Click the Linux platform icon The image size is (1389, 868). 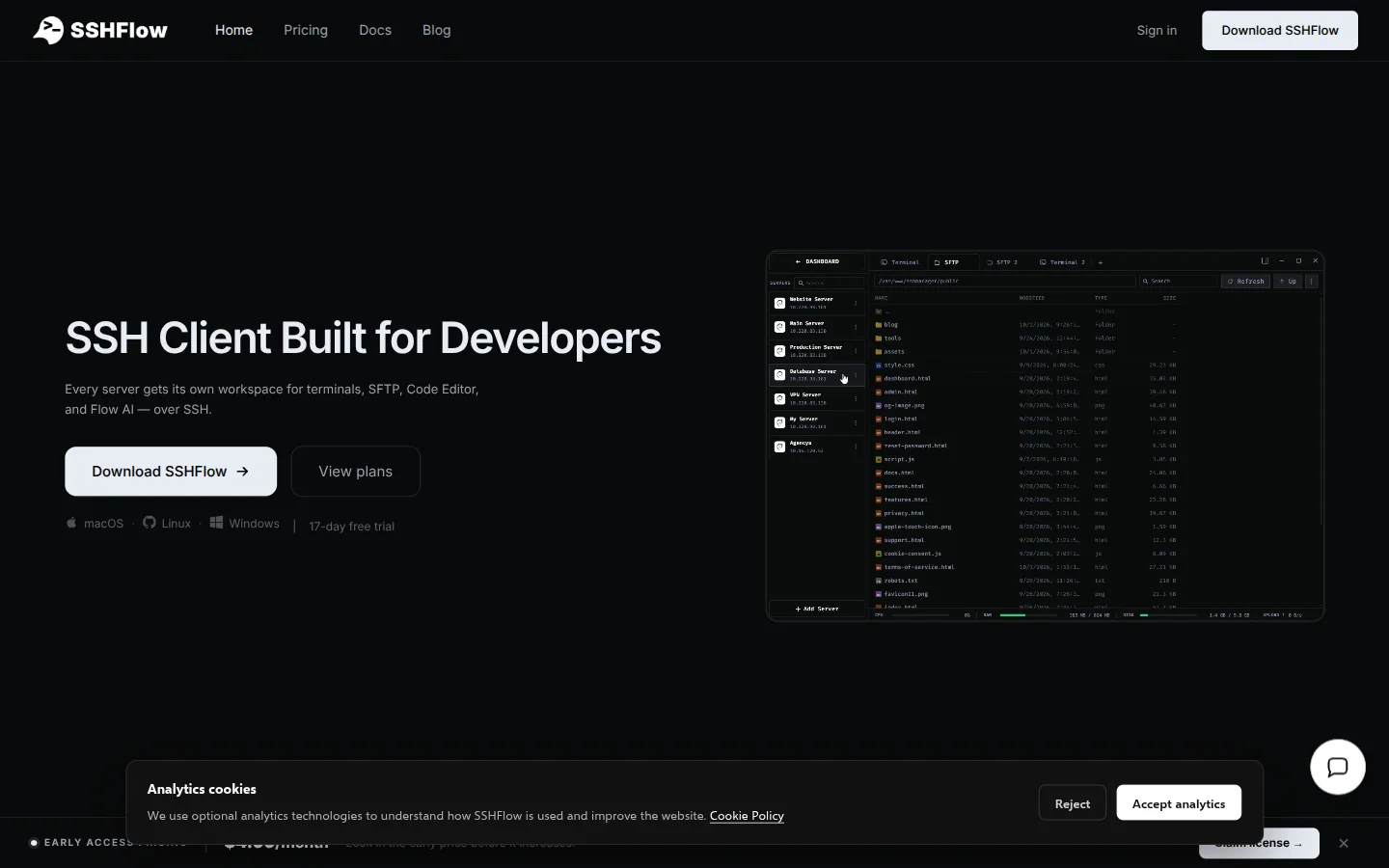point(150,523)
